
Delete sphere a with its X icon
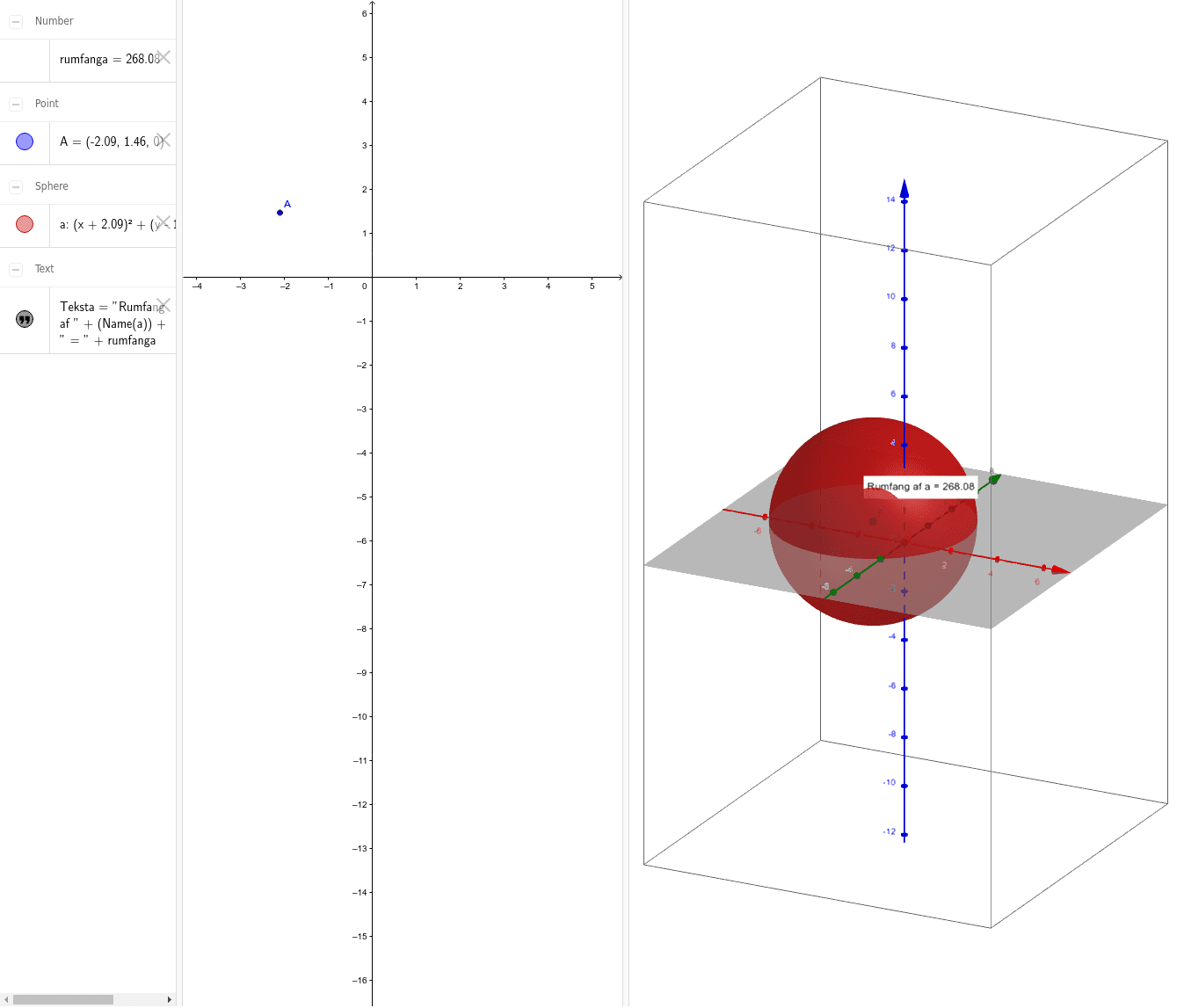[x=163, y=222]
